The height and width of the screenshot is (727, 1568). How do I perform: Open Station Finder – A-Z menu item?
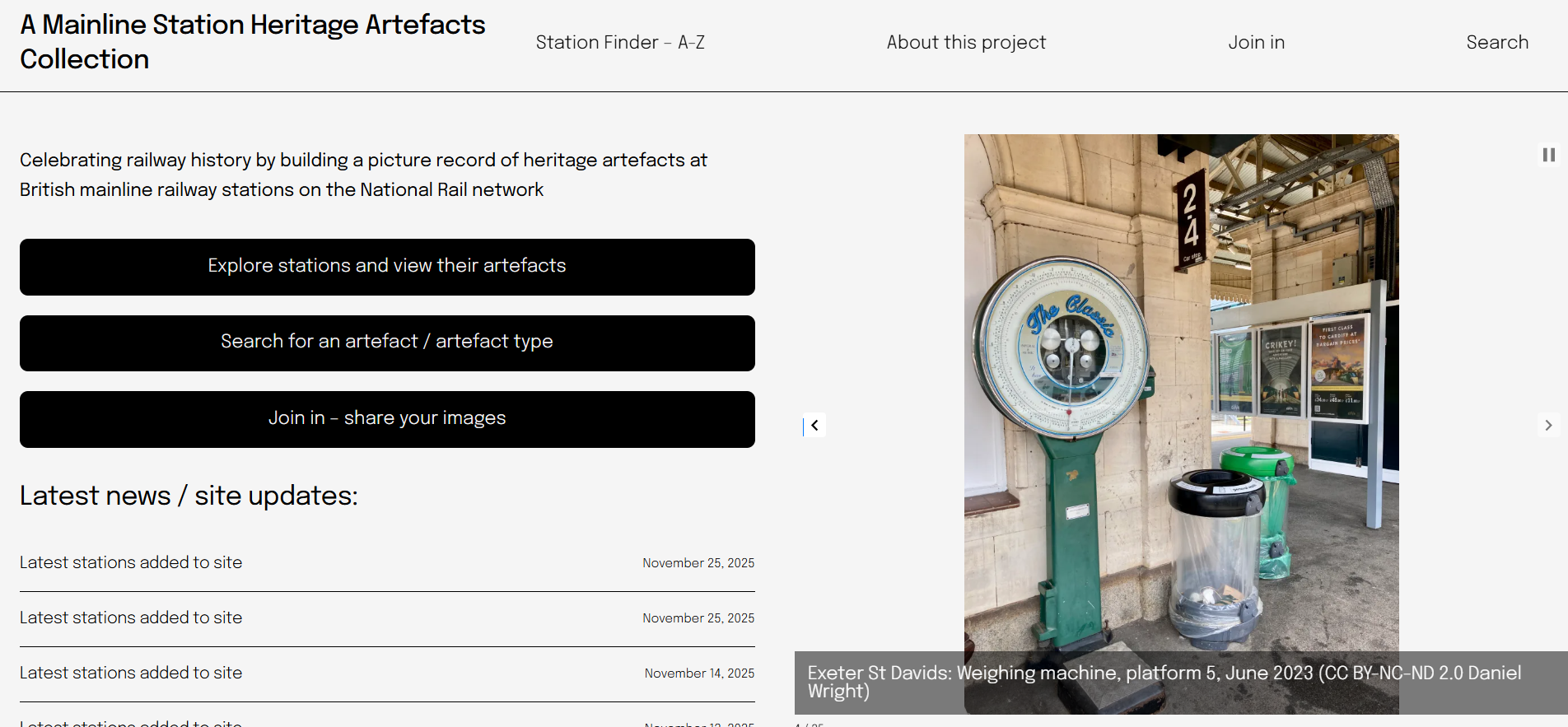coord(619,43)
